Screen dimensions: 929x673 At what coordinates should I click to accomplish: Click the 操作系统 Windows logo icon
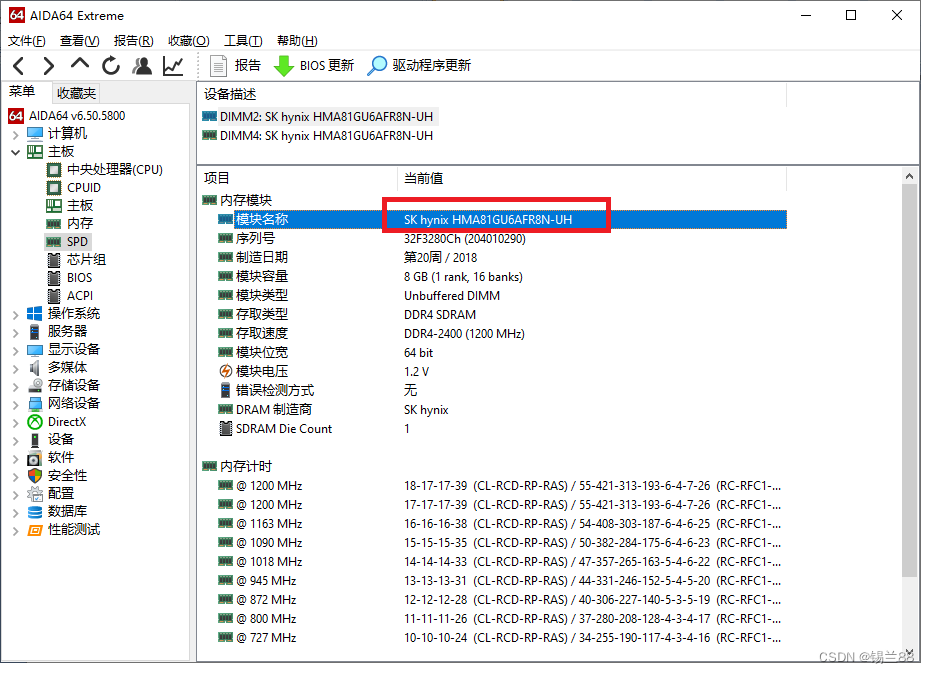(35, 314)
